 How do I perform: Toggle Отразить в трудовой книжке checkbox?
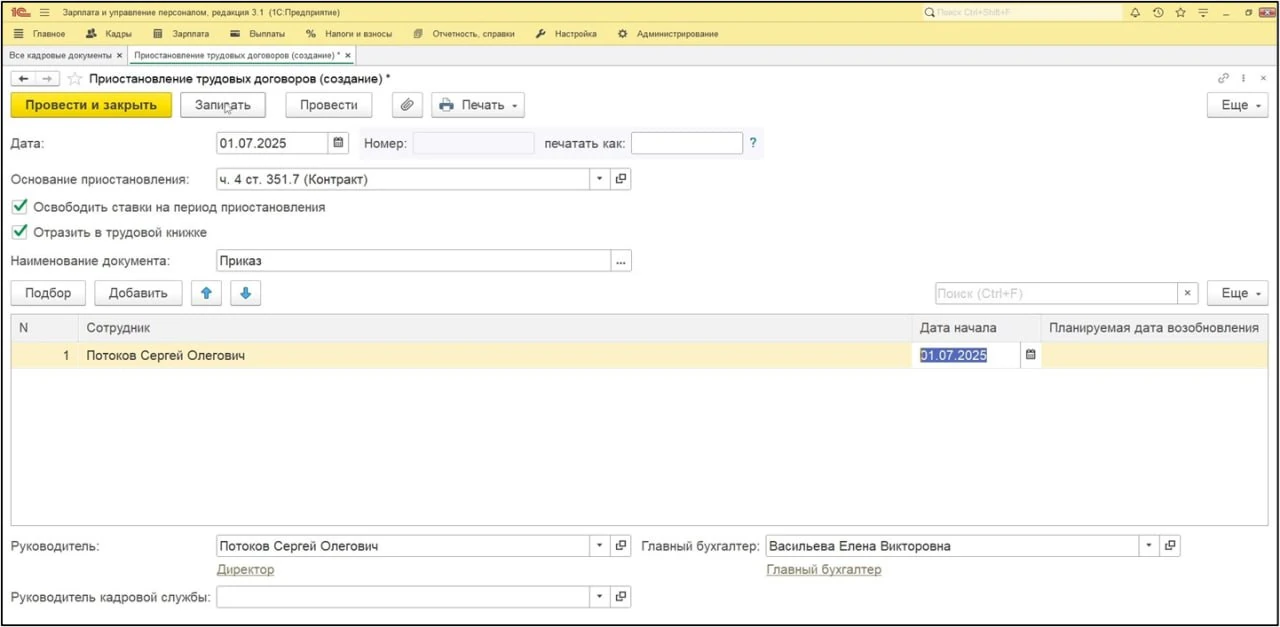tap(19, 232)
